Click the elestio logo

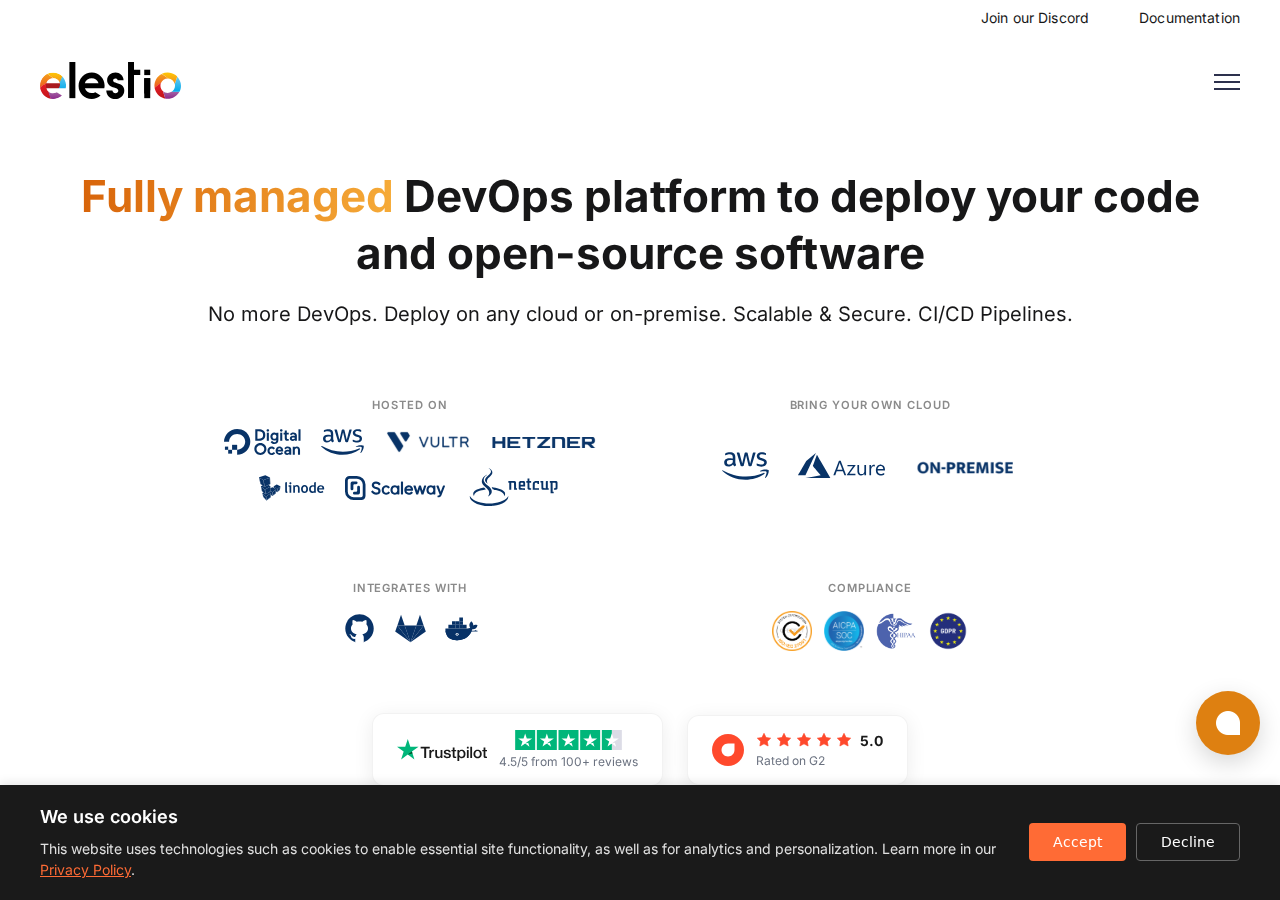point(110,81)
